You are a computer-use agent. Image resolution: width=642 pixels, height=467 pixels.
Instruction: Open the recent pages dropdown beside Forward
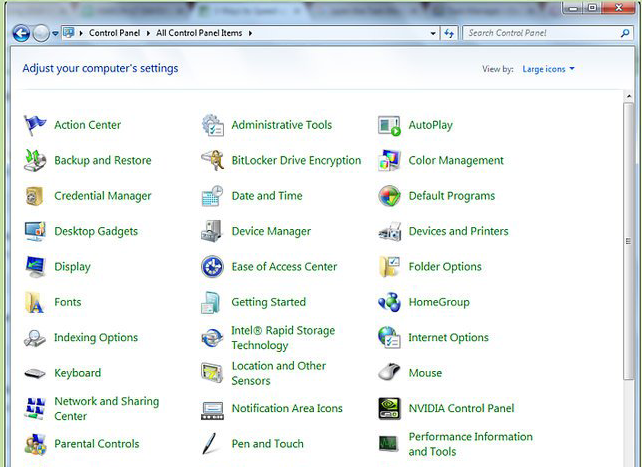point(55,34)
